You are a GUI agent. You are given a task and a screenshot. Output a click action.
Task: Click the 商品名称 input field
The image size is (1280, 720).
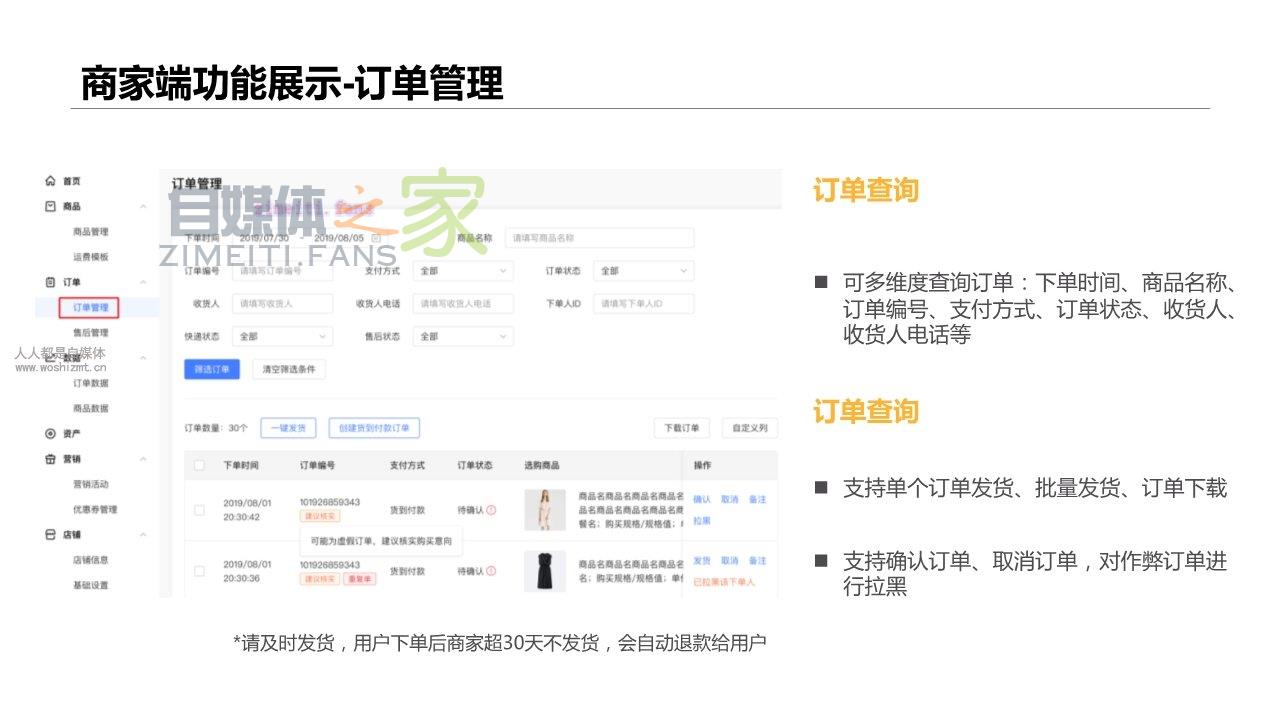tap(599, 238)
